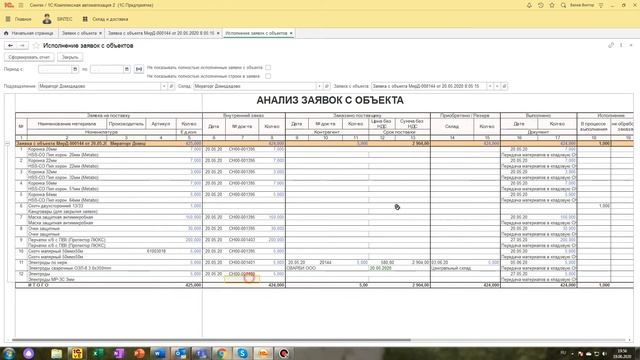Click the horizontal scrollbar of the report
This screenshot has width=640, height=360.
pyautogui.click(x=211, y=340)
